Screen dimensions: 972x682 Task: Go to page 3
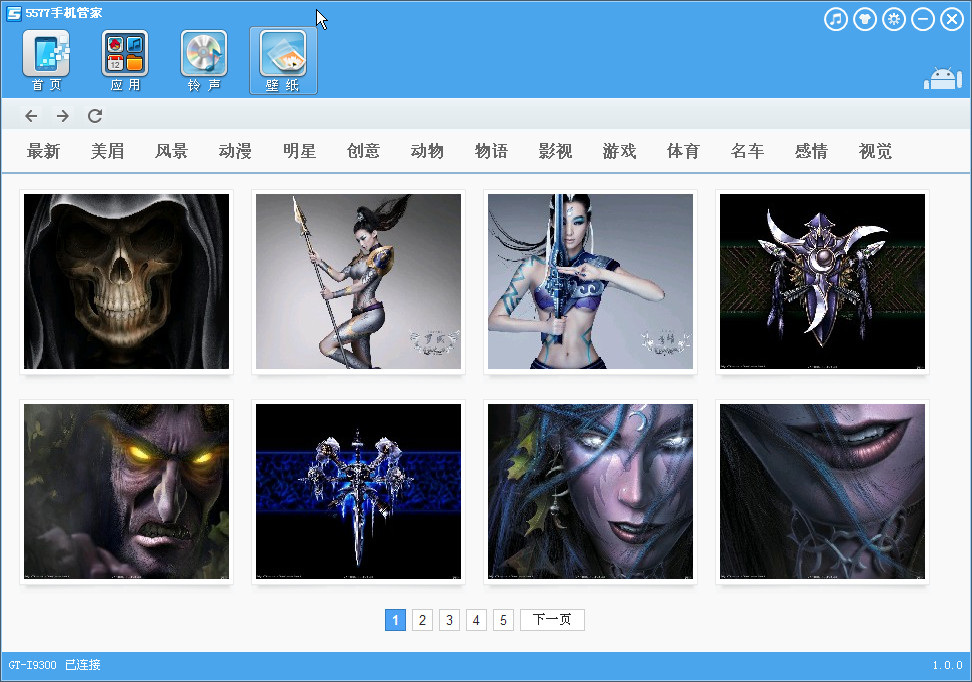click(x=449, y=620)
